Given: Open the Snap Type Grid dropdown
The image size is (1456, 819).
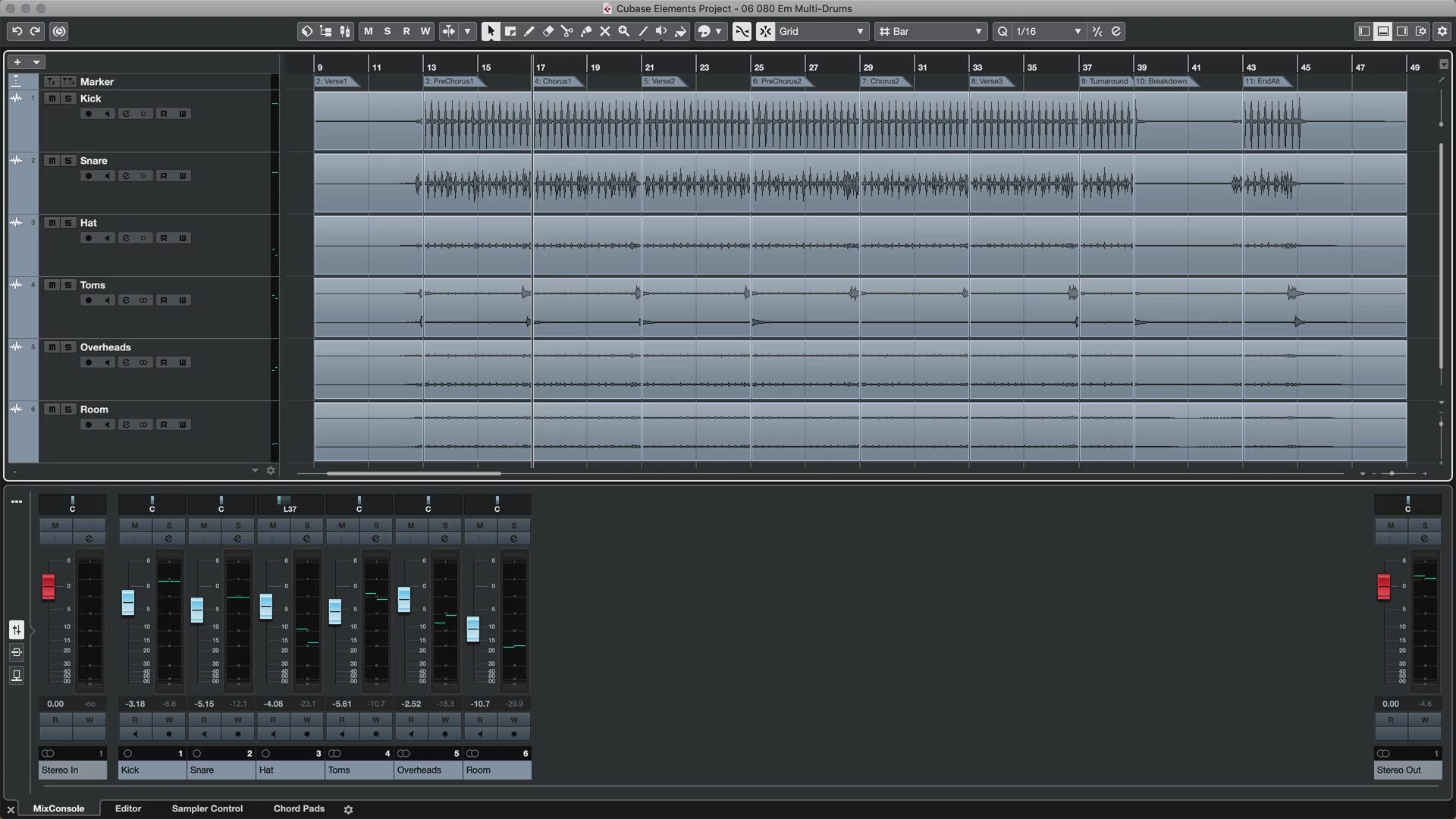Looking at the screenshot, I should (x=821, y=31).
